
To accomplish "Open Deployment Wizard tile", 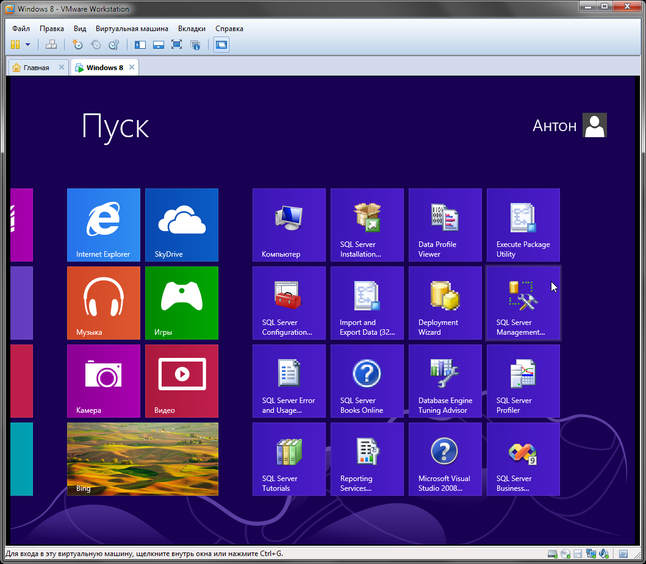I will [445, 303].
